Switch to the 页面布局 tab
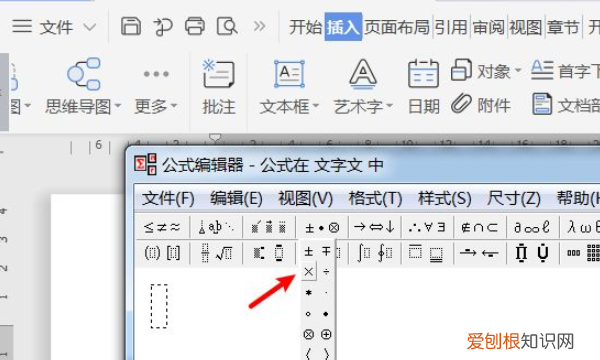The height and width of the screenshot is (360, 600). [x=397, y=27]
